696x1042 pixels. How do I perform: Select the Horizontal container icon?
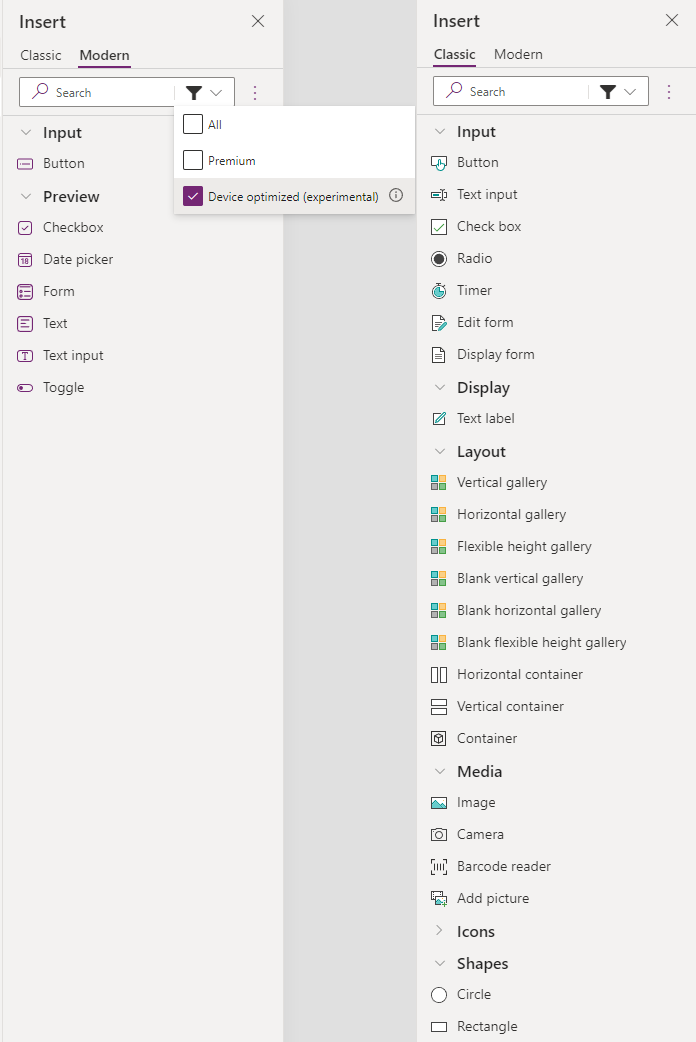[442, 674]
